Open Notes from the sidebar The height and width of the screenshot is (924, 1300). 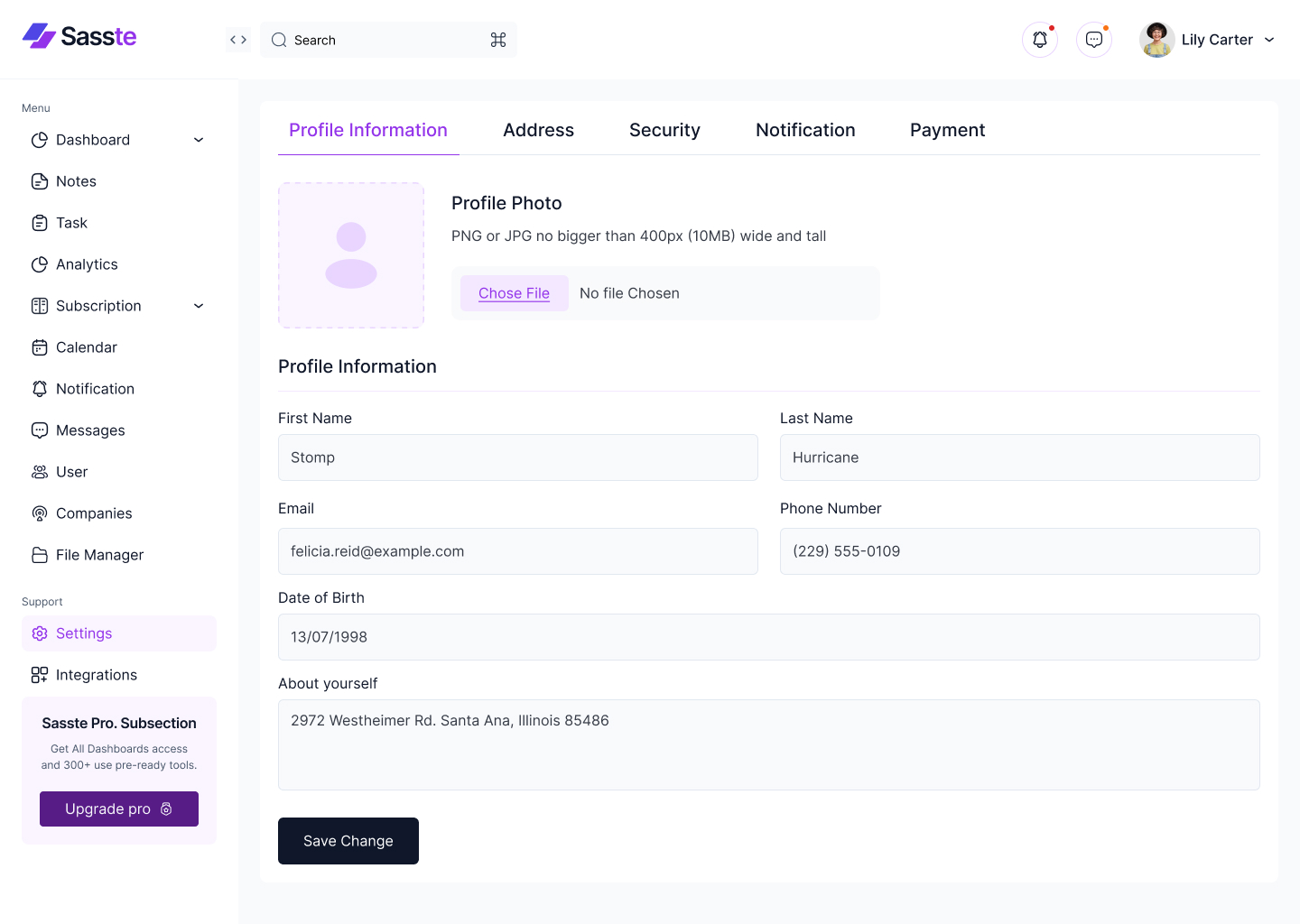click(76, 181)
